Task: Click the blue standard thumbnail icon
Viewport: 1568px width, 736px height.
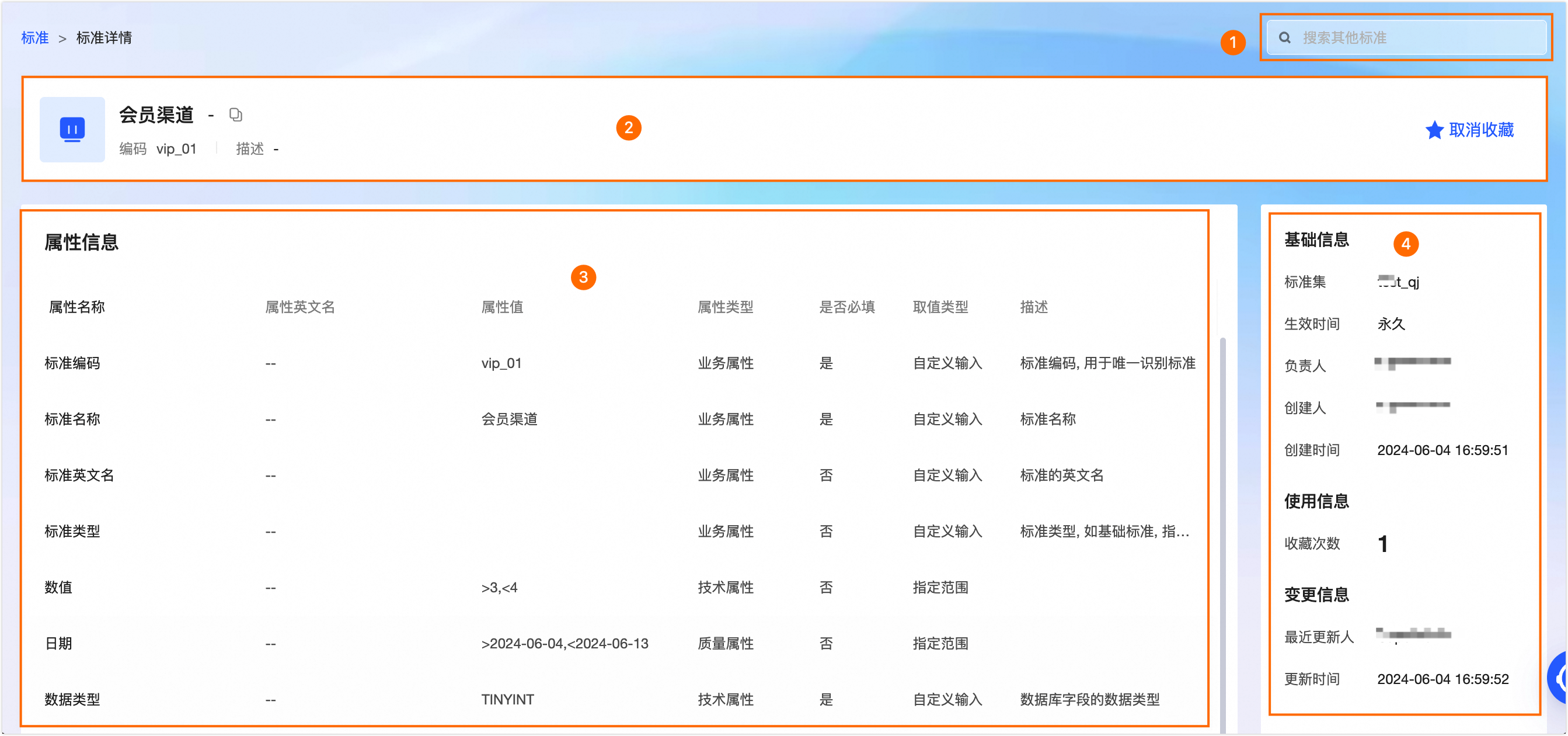Action: coord(72,130)
